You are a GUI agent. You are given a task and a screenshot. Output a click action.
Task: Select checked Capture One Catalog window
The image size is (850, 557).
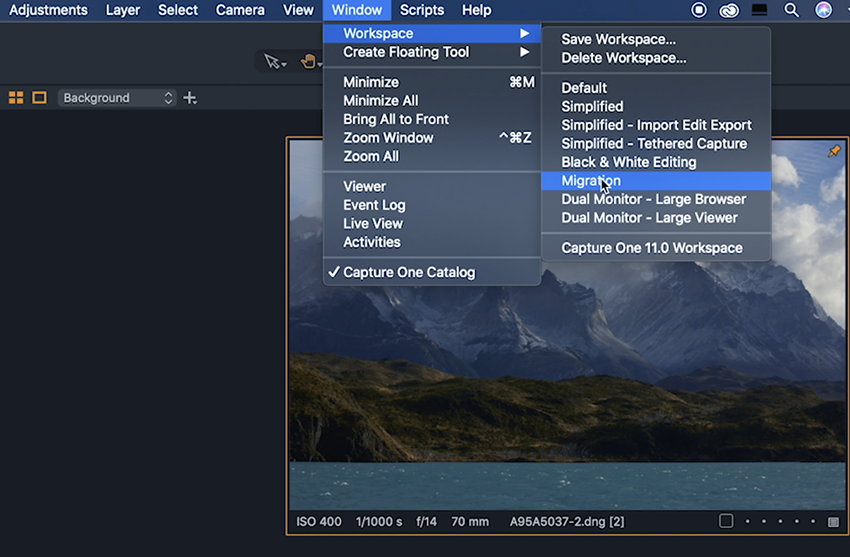[x=432, y=272]
